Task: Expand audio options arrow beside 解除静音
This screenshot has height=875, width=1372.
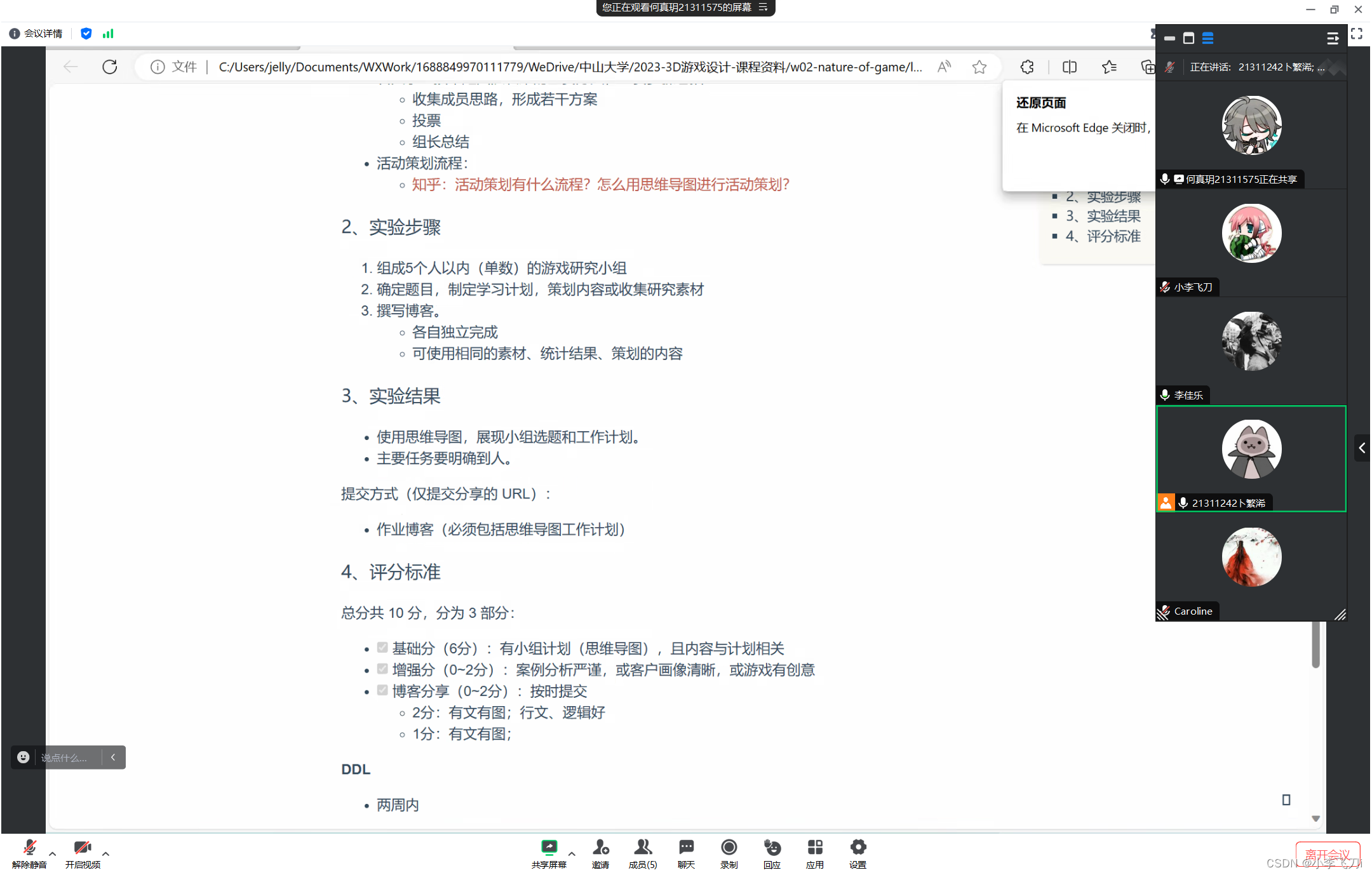Action: [53, 854]
